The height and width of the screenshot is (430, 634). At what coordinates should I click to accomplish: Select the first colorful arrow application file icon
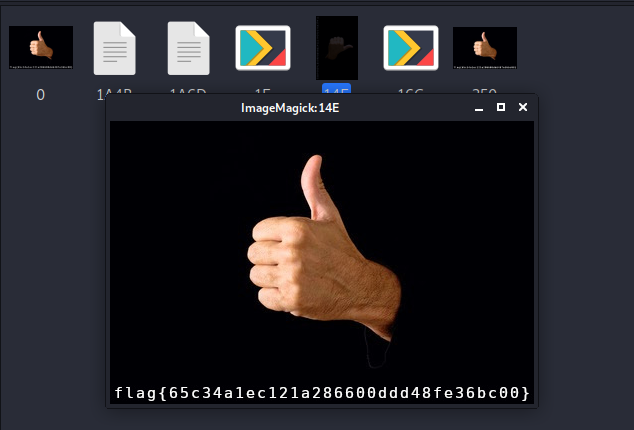(263, 48)
